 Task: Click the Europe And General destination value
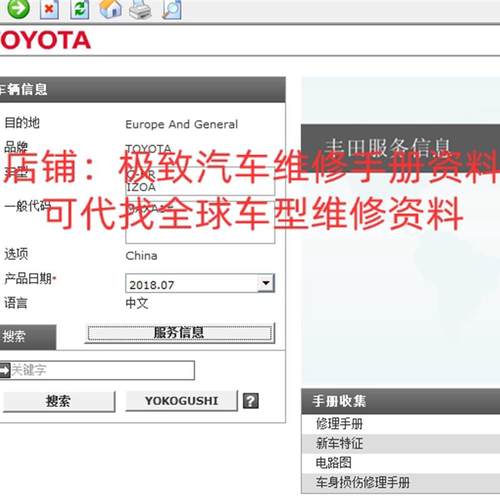tap(181, 124)
